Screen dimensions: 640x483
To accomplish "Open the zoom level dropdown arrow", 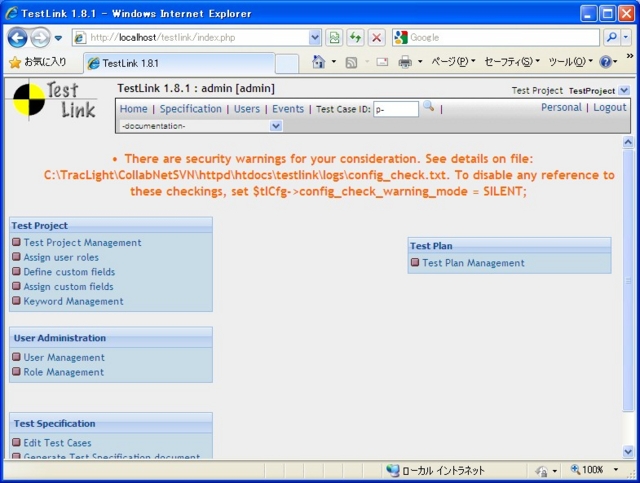I will point(616,470).
